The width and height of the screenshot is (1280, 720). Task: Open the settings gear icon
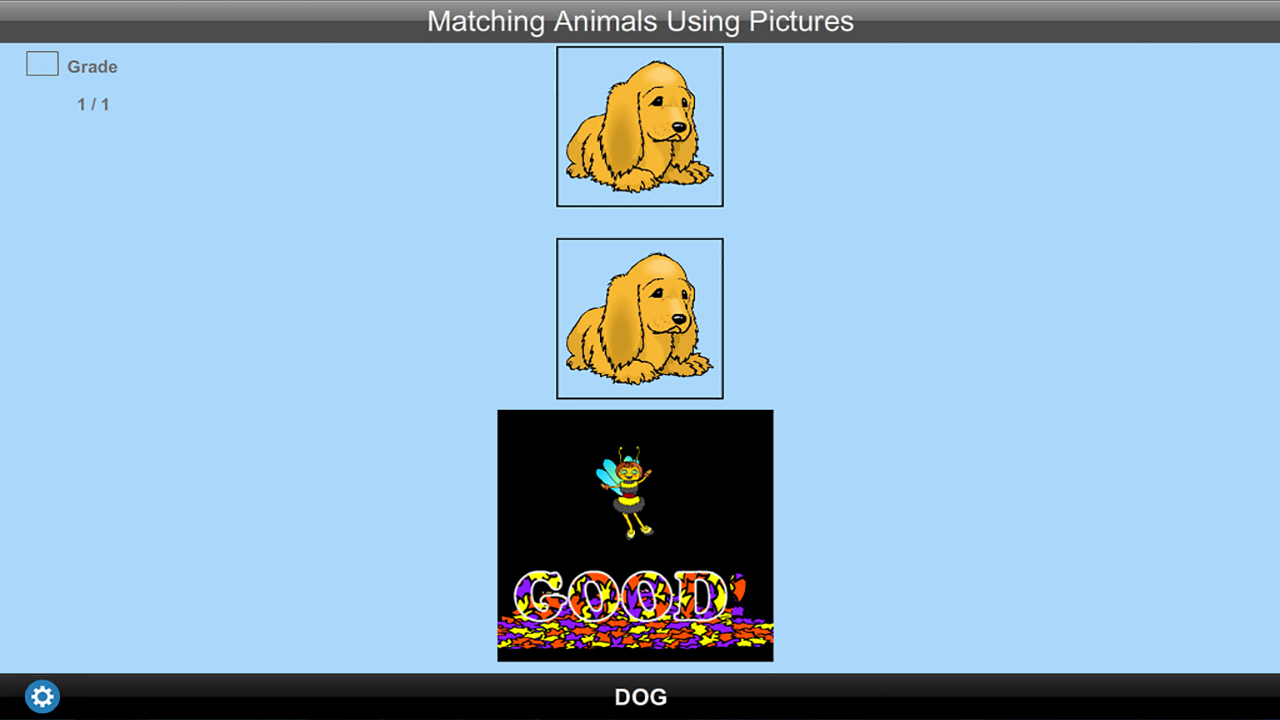click(x=42, y=696)
